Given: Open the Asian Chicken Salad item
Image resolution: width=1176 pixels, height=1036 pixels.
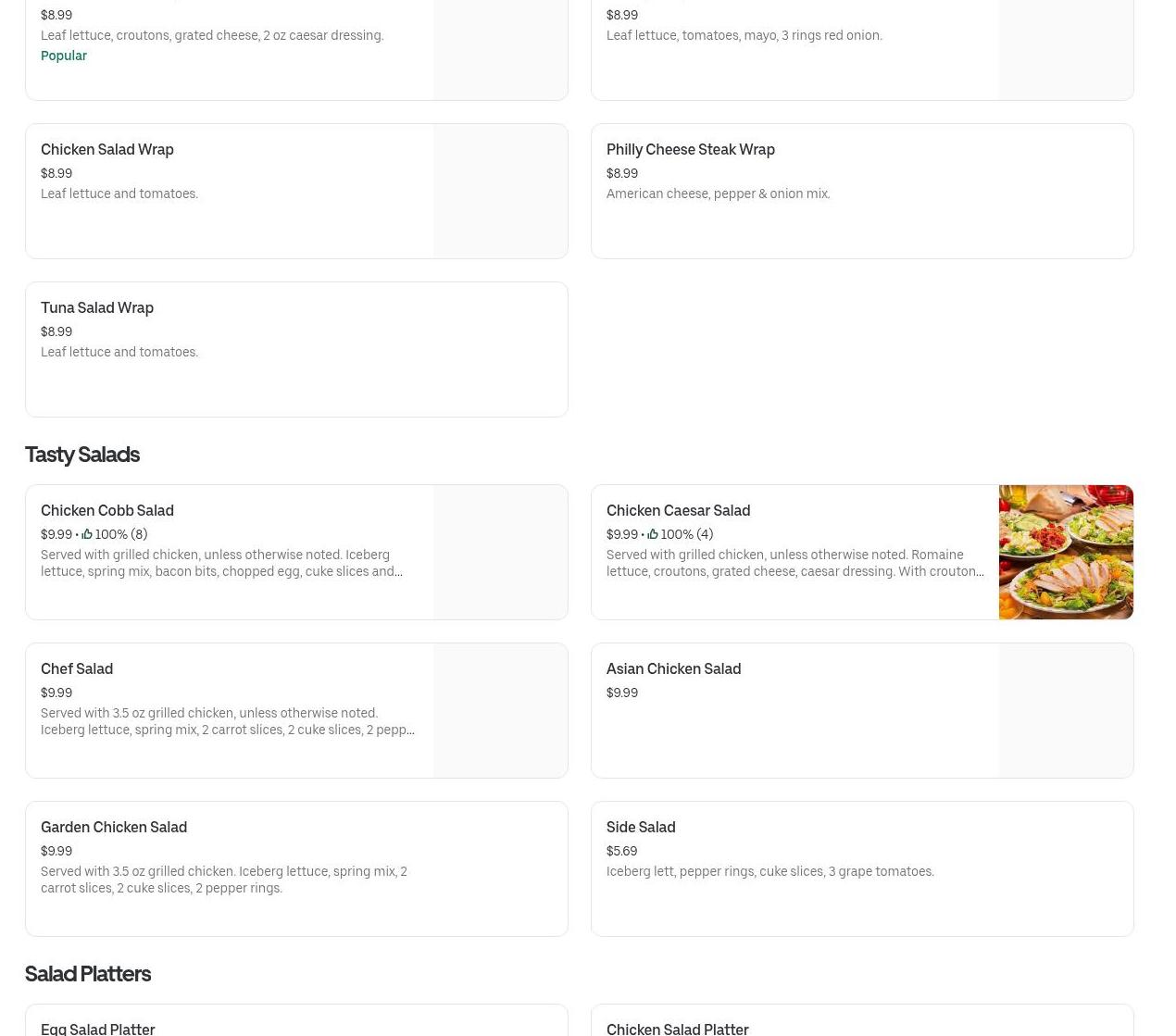Looking at the screenshot, I should click(862, 711).
